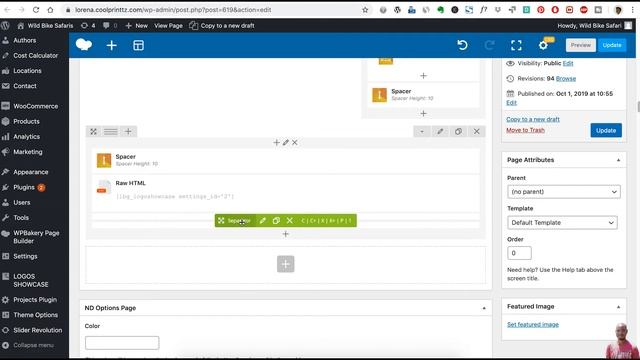This screenshot has height=360, width=640.
Task: Click upper Spacer icon in right column
Action: point(379,95)
